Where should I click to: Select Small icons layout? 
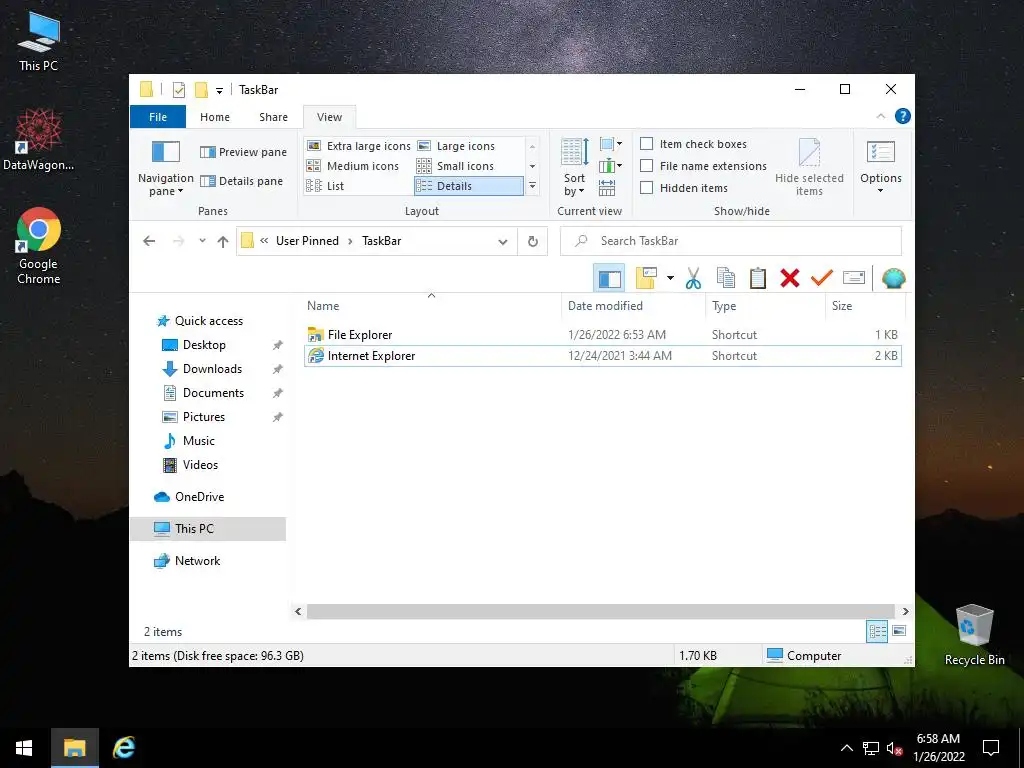coord(455,166)
